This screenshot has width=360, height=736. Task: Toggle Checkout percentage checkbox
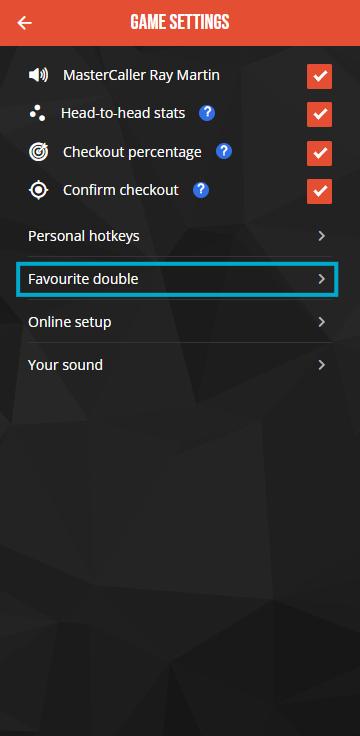(x=320, y=153)
